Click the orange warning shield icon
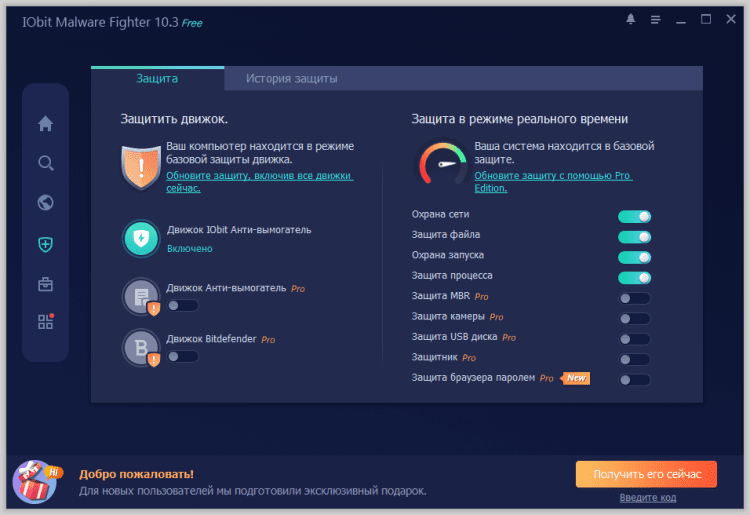The width and height of the screenshot is (750, 515). pos(141,167)
